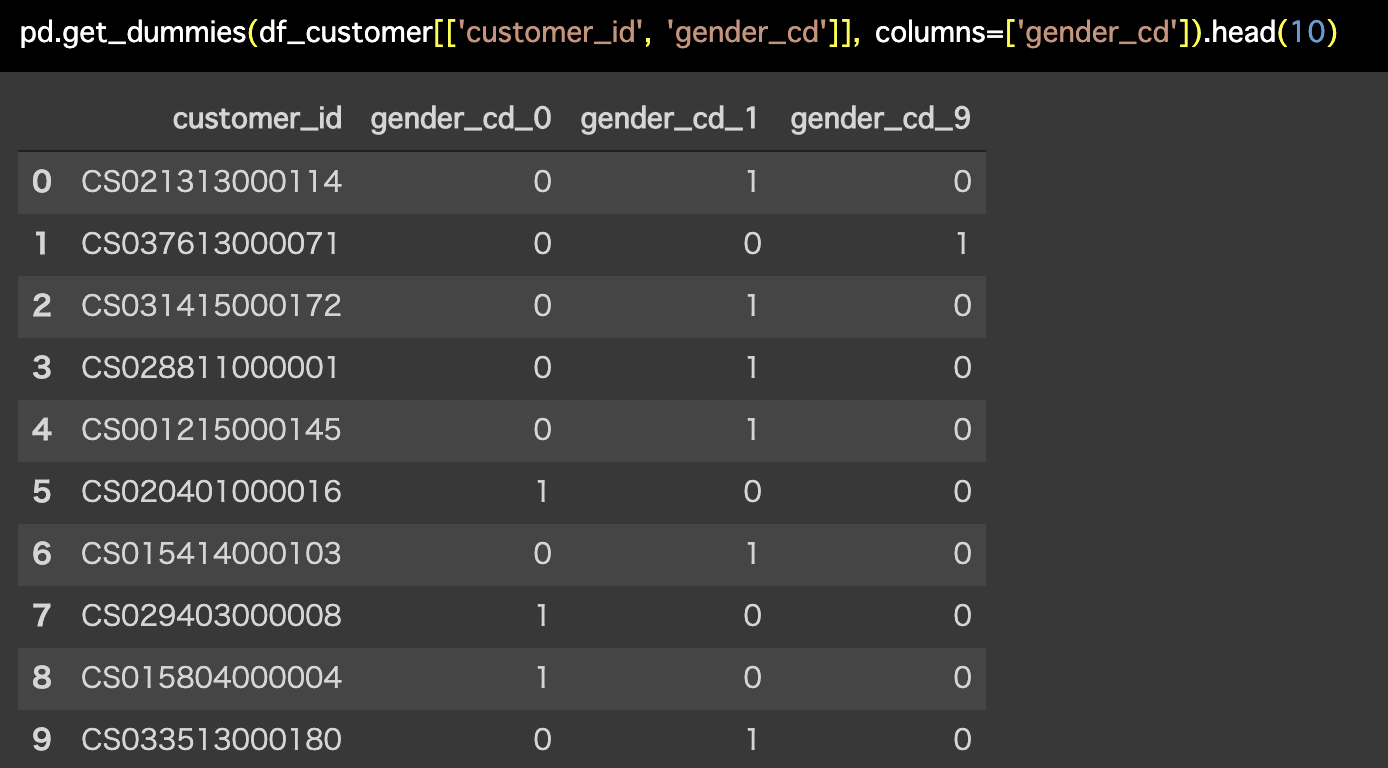This screenshot has width=1388, height=768.
Task: Click gender_cd_1 value for CS031415000172
Action: pos(752,306)
